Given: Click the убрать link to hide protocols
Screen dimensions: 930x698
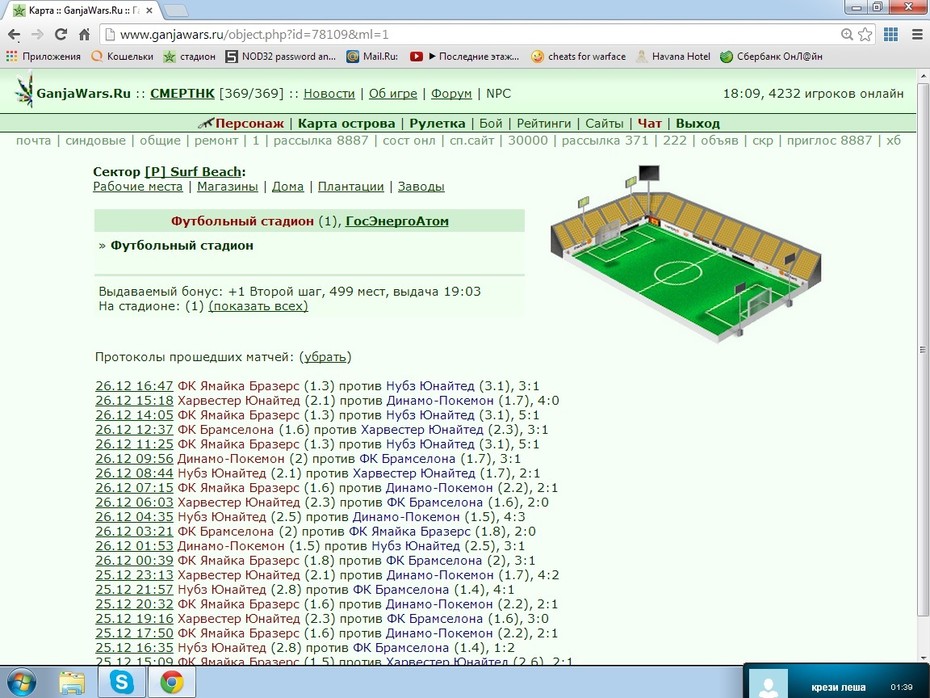Looking at the screenshot, I should (325, 357).
